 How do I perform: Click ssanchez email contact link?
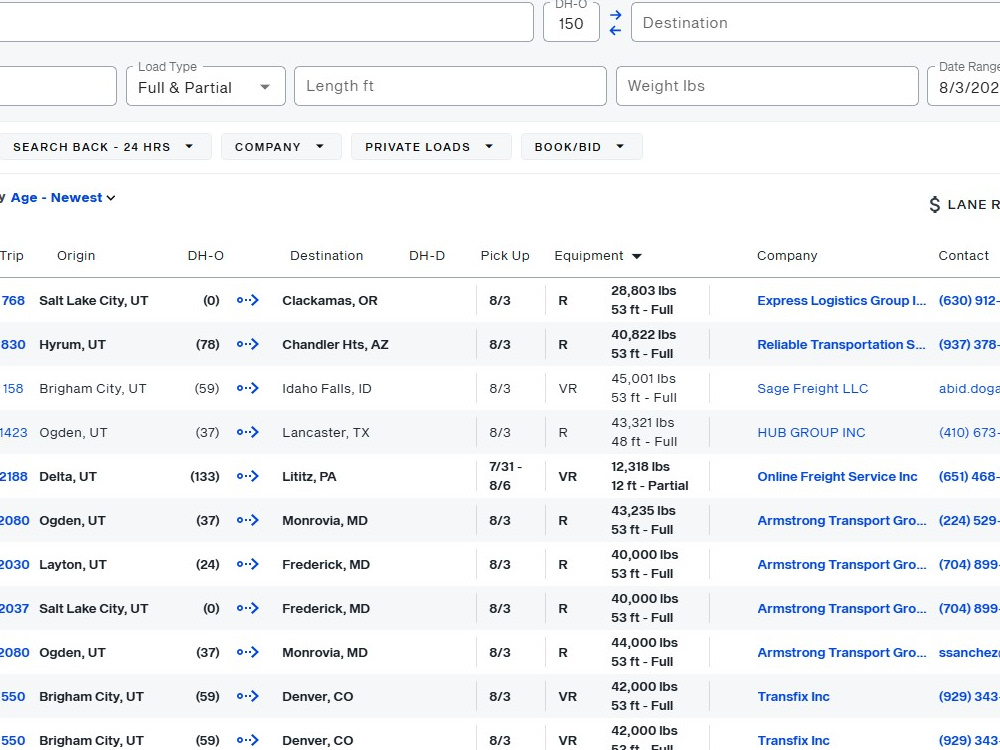point(969,652)
